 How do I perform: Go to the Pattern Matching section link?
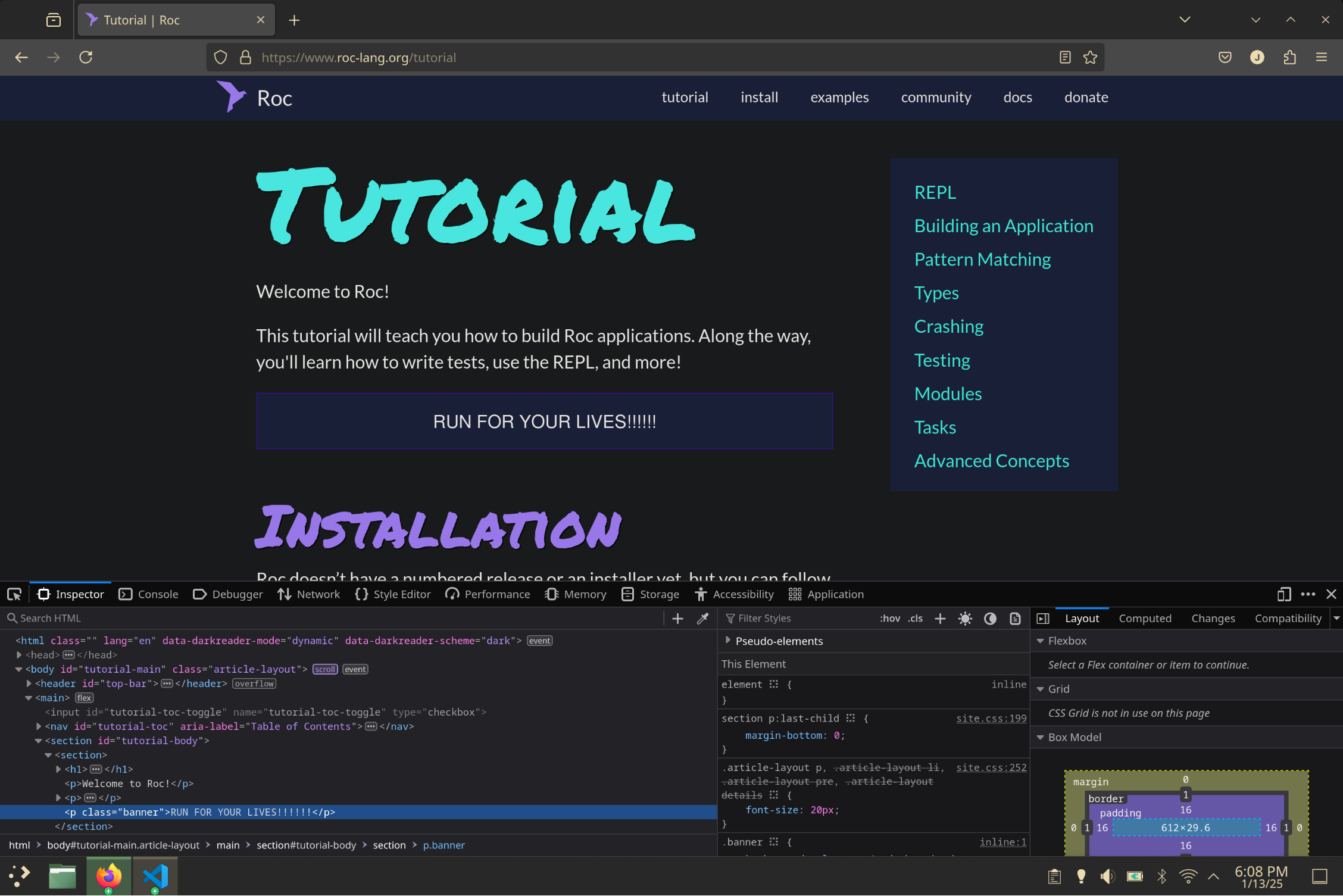[982, 260]
